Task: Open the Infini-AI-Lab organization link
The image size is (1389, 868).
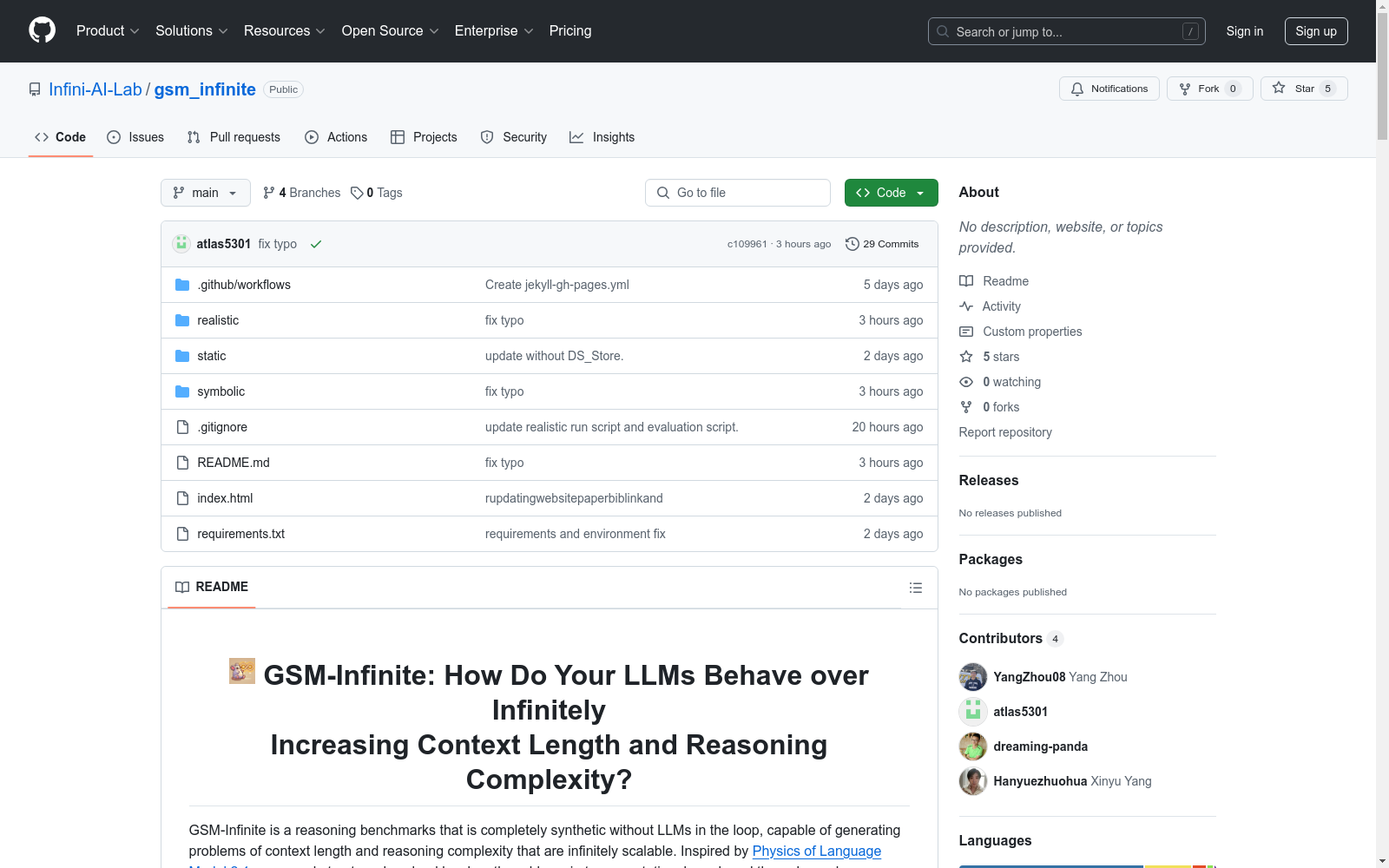Action: pyautogui.click(x=95, y=89)
